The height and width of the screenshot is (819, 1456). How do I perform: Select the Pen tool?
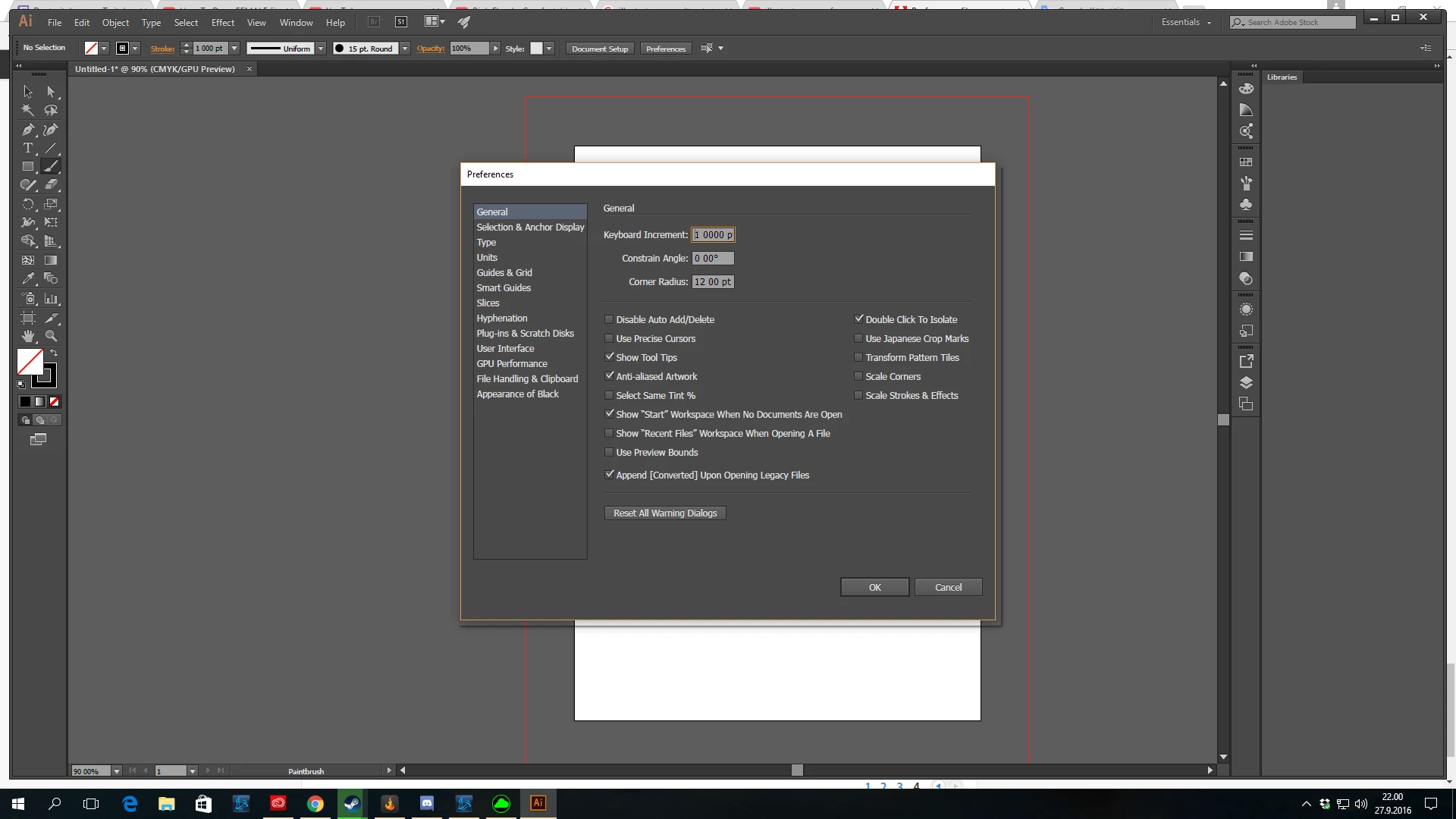[28, 130]
